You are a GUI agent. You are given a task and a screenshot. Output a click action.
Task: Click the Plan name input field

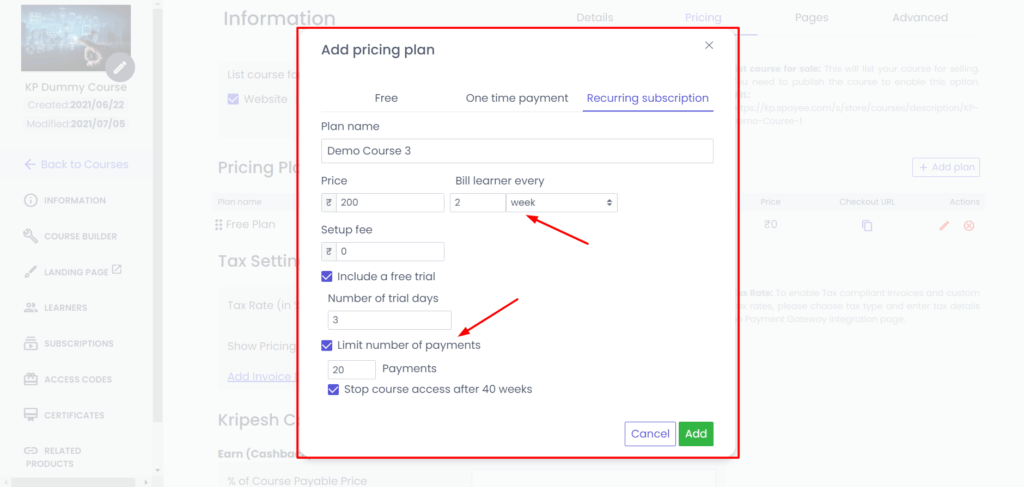click(x=517, y=151)
